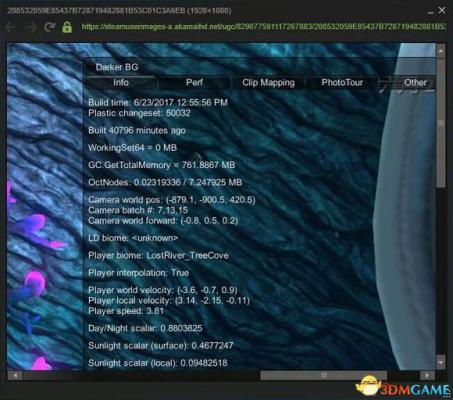Switch to the Info tab
Viewport: 453px width, 400px height.
pos(121,82)
